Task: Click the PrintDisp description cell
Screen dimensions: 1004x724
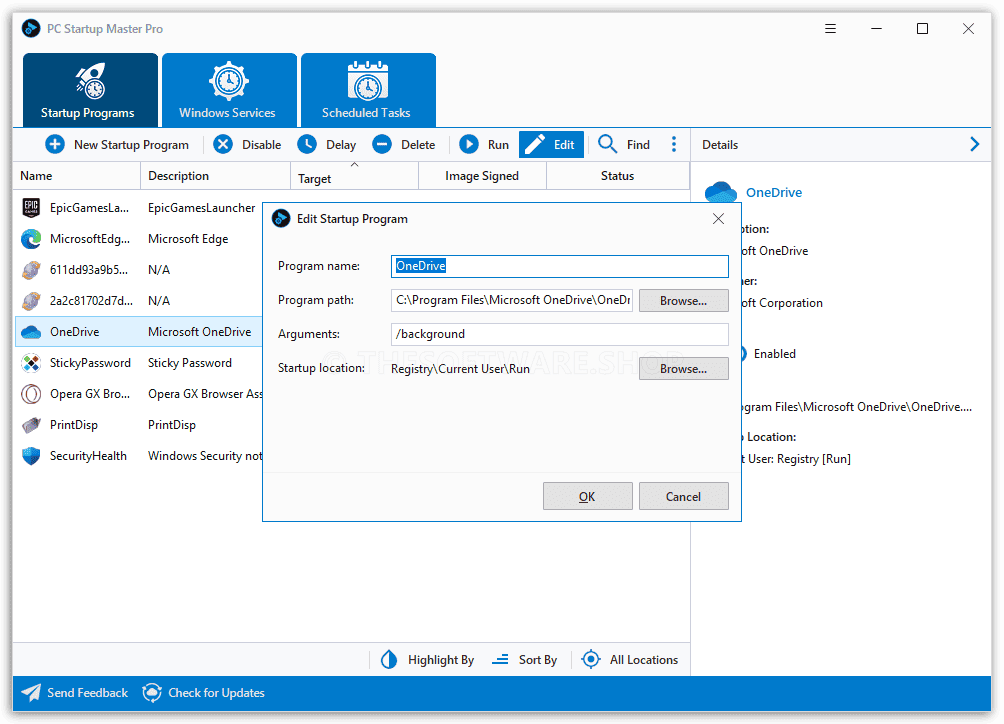Action: (x=172, y=425)
